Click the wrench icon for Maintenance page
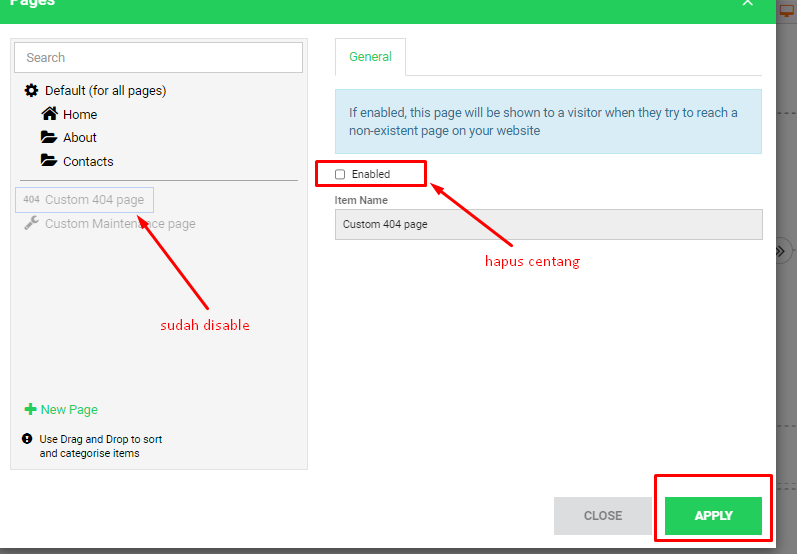This screenshot has width=797, height=554. 31,224
